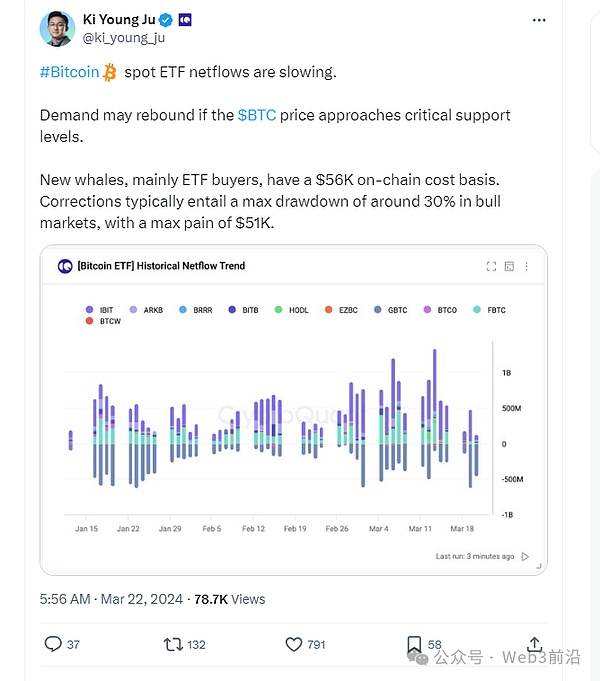600x681 pixels.
Task: Open the @ki_young_ju profile handle
Action: (124, 38)
